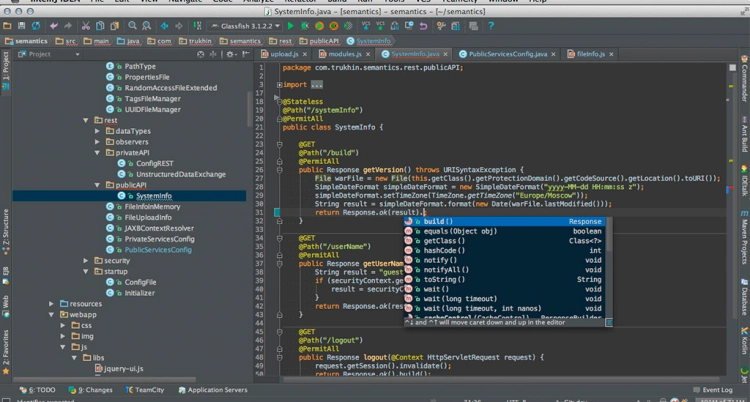Click the navigate Back arrow icon
750x402 pixels.
click(165, 26)
